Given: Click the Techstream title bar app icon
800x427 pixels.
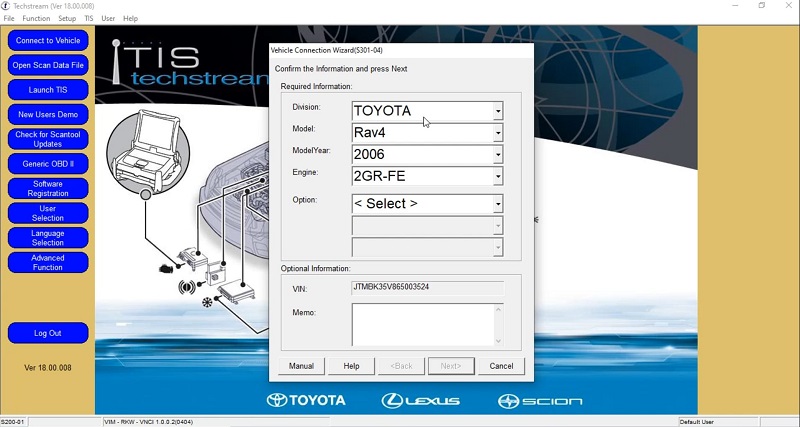Looking at the screenshot, I should [5, 6].
